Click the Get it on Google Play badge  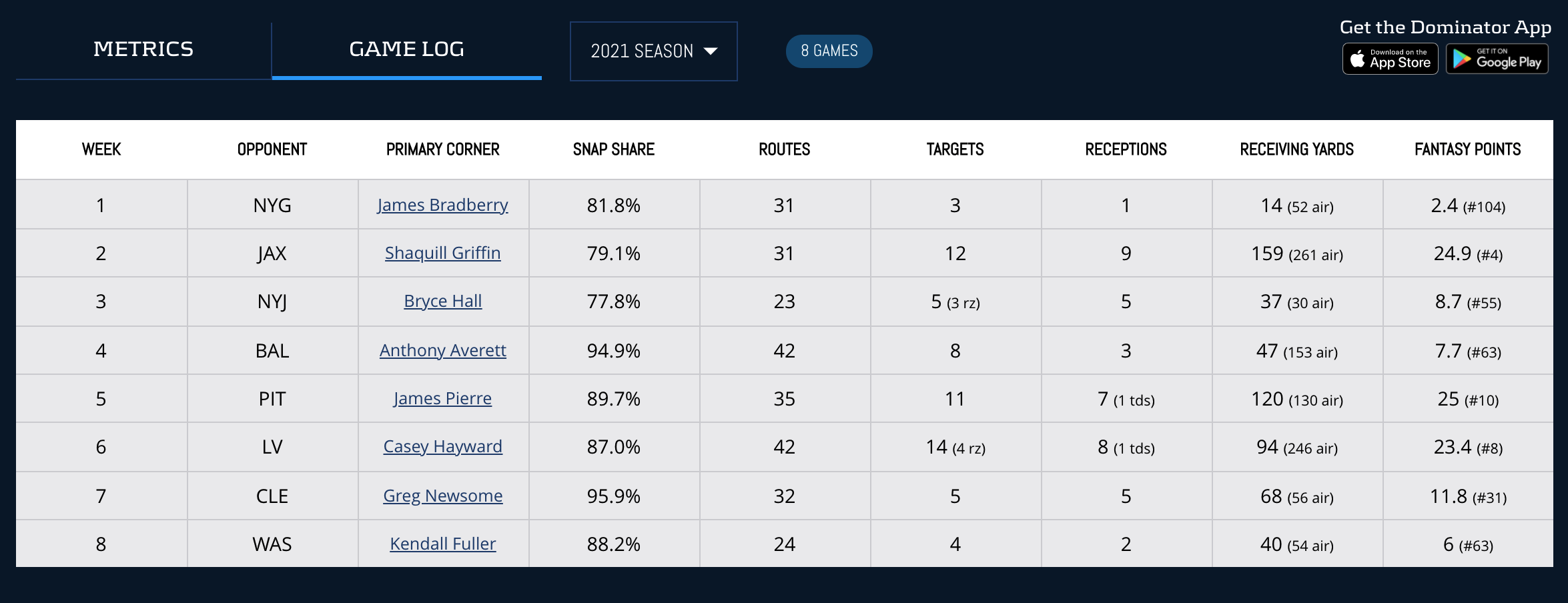(1497, 59)
